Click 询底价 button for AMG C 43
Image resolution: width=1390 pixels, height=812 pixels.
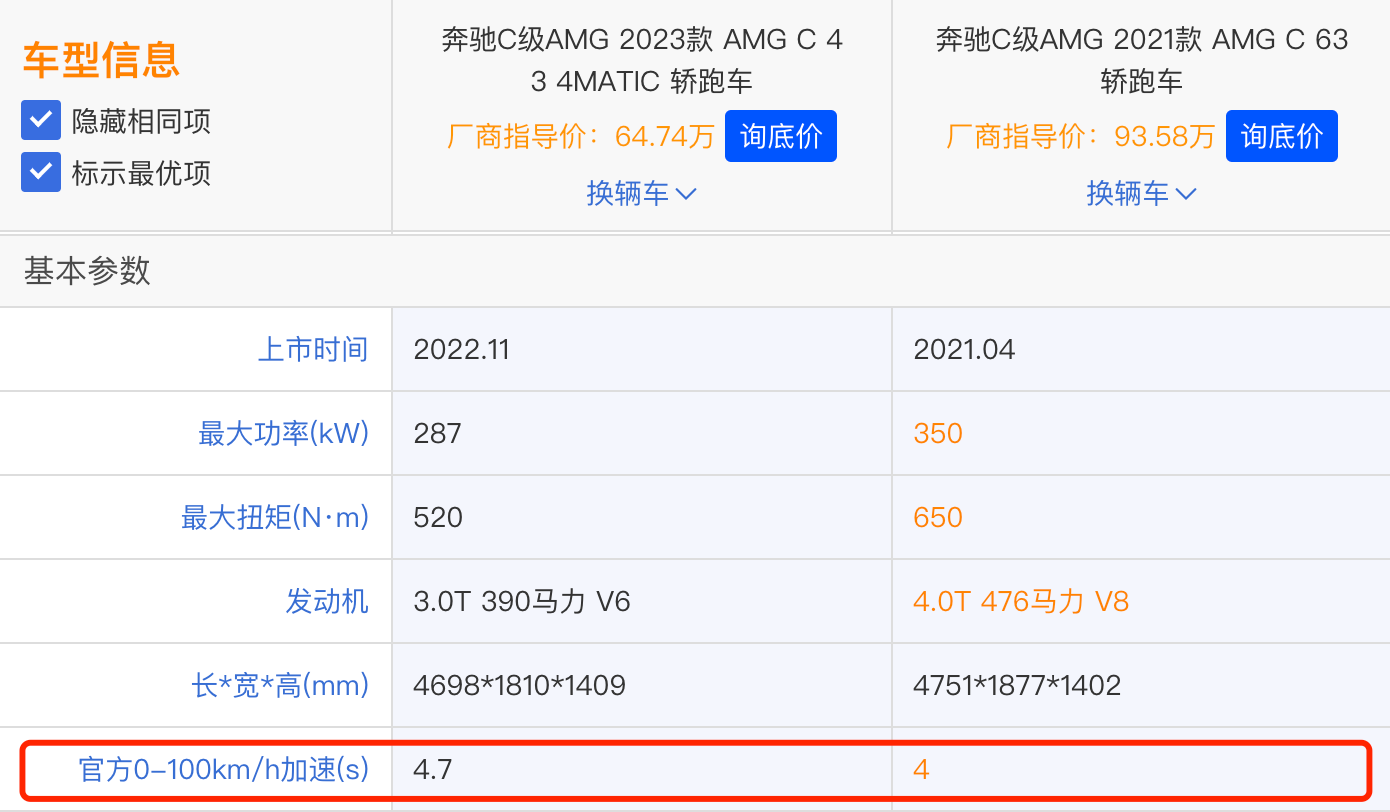pos(781,136)
